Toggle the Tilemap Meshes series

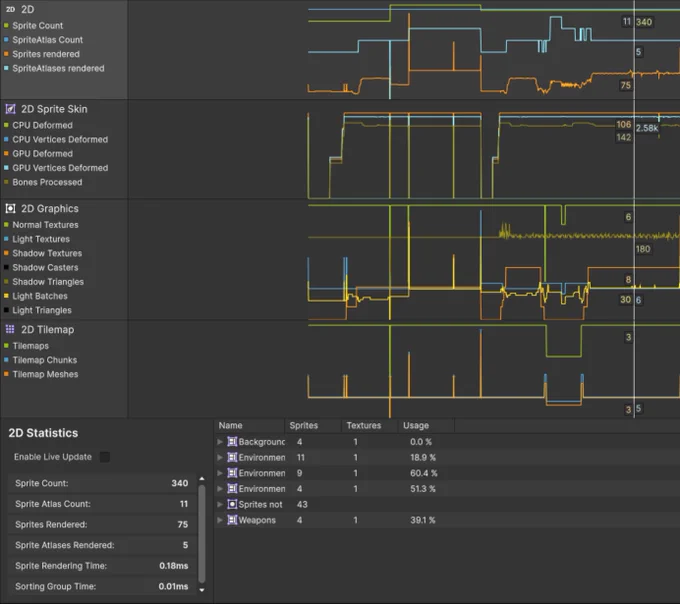pyautogui.click(x=6, y=374)
